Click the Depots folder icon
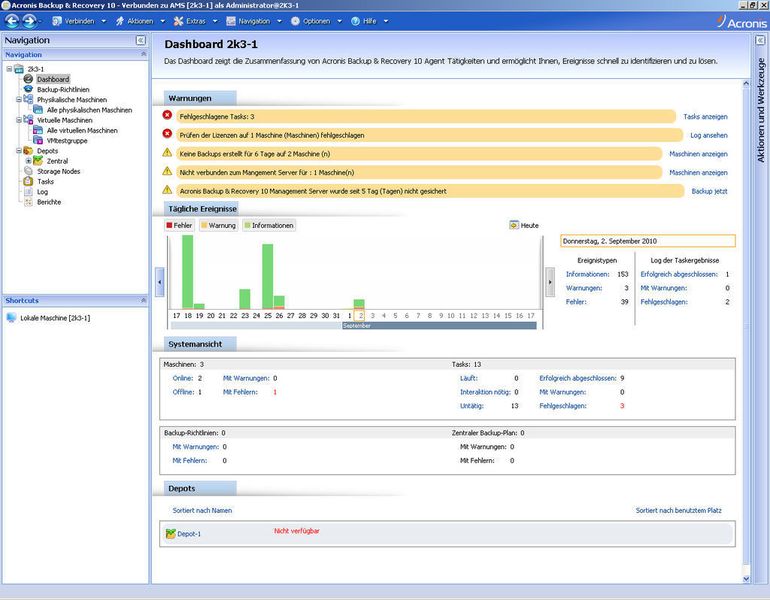 click(28, 151)
